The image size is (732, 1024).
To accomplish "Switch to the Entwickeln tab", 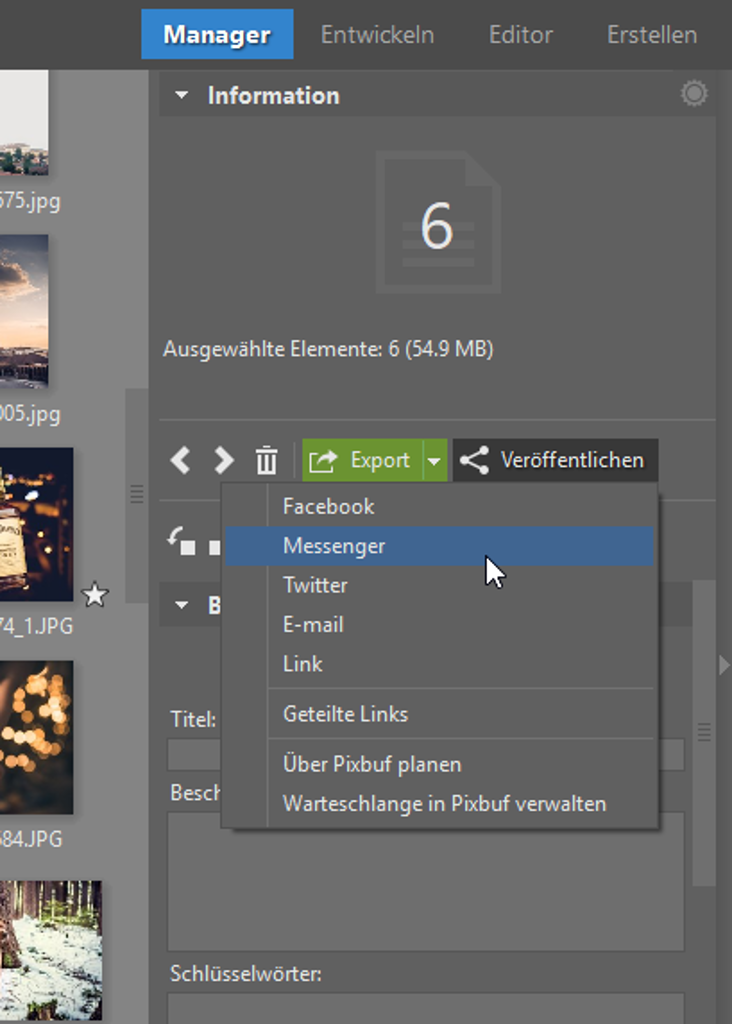I will coord(377,35).
